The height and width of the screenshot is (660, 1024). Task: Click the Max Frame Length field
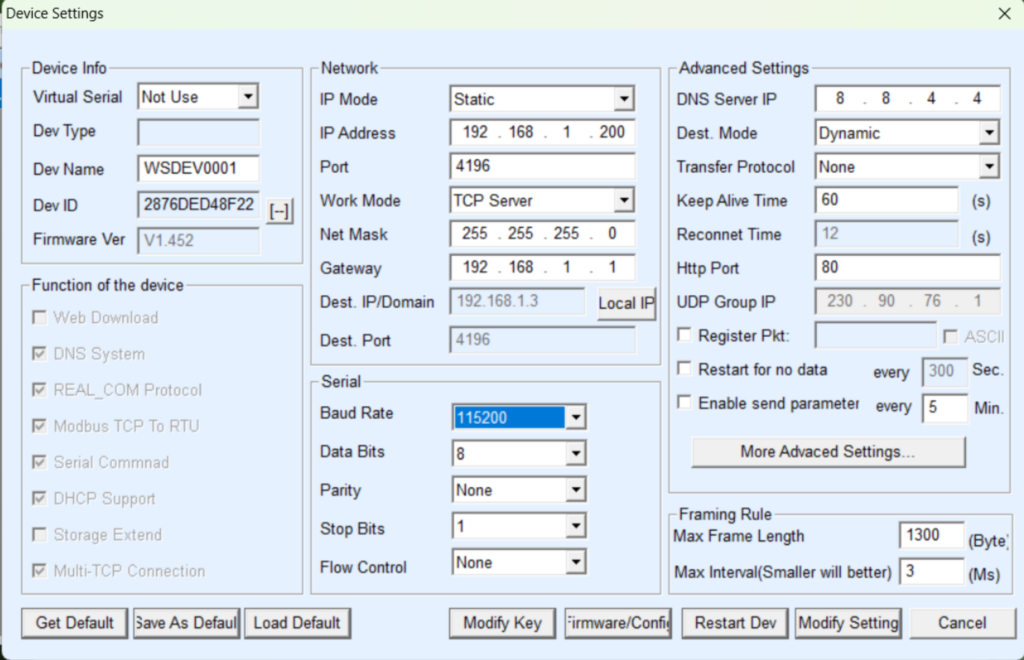[931, 535]
